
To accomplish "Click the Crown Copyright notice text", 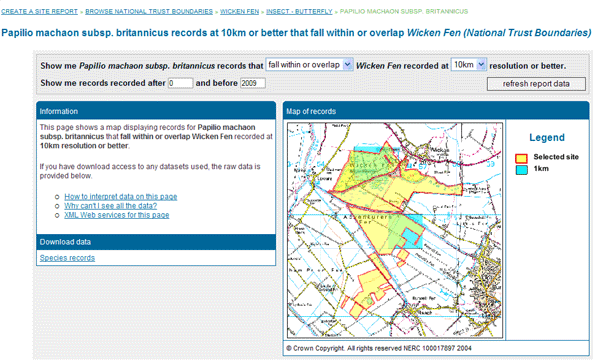I will tap(379, 348).
